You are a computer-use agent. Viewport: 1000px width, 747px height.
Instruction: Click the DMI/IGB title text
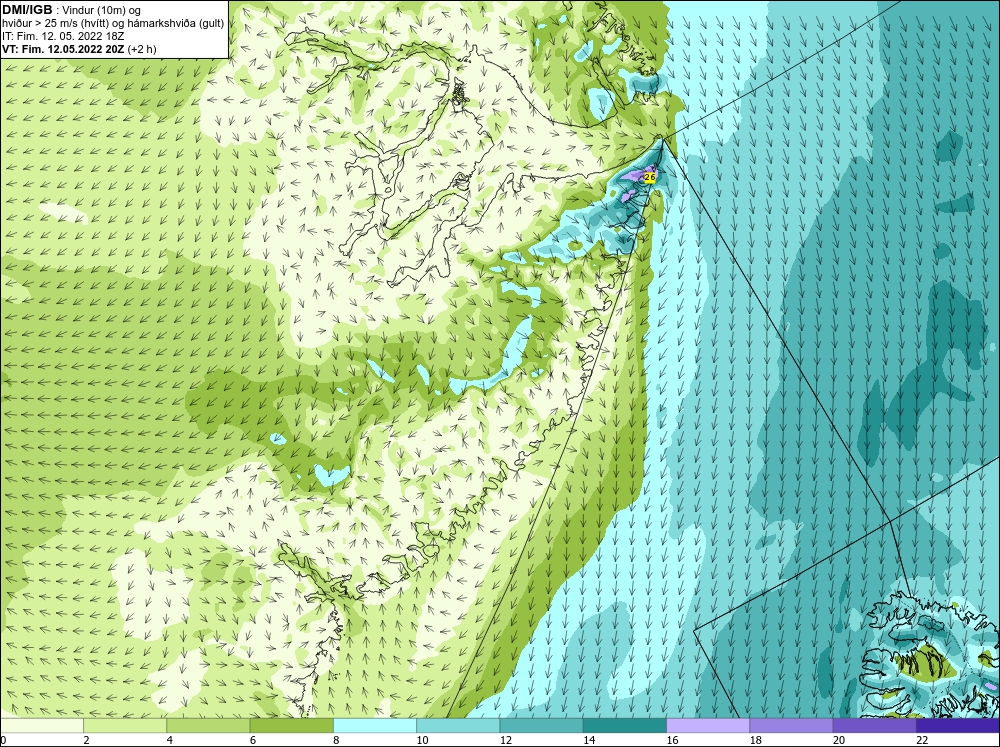pos(27,10)
